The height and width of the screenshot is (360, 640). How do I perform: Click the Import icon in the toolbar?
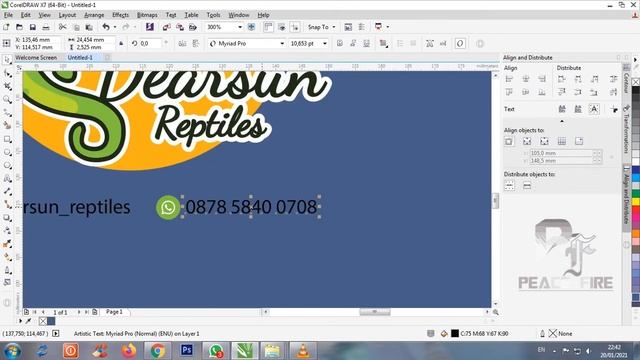(x=167, y=27)
